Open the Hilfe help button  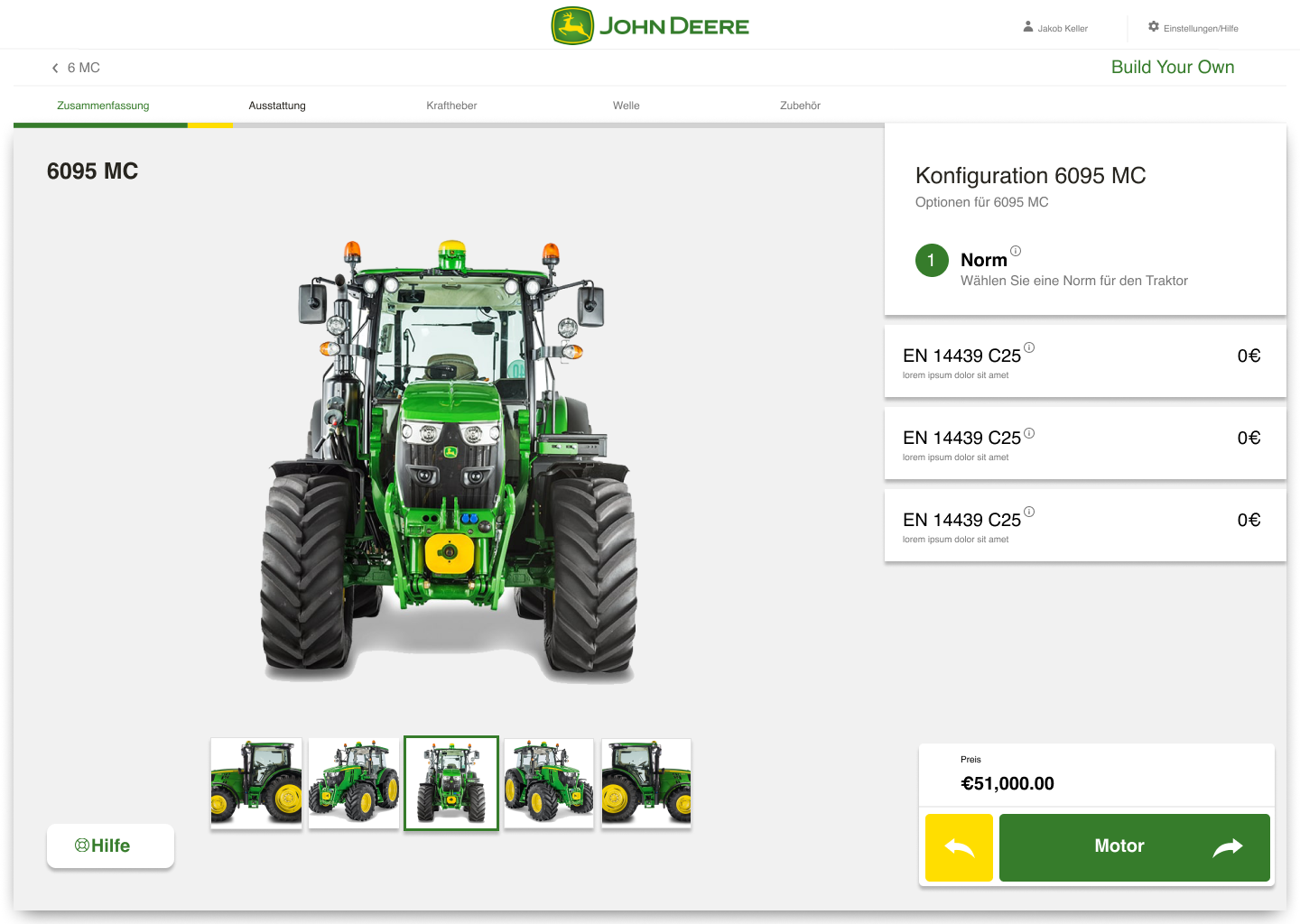click(x=110, y=845)
